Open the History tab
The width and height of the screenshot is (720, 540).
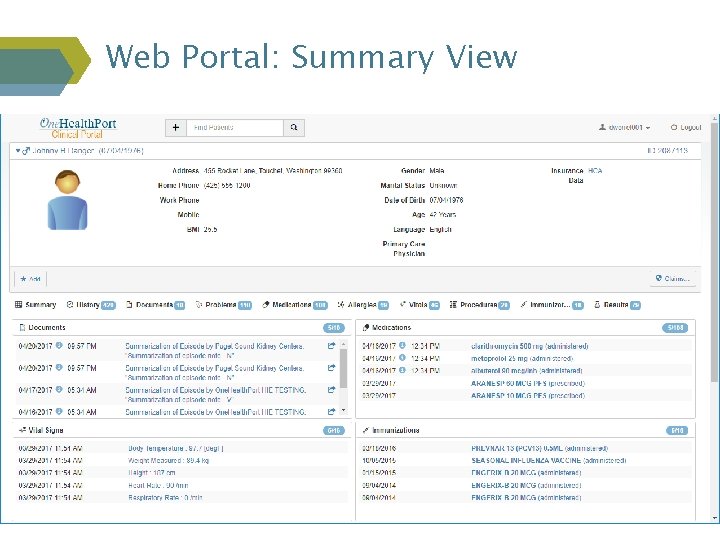click(91, 304)
